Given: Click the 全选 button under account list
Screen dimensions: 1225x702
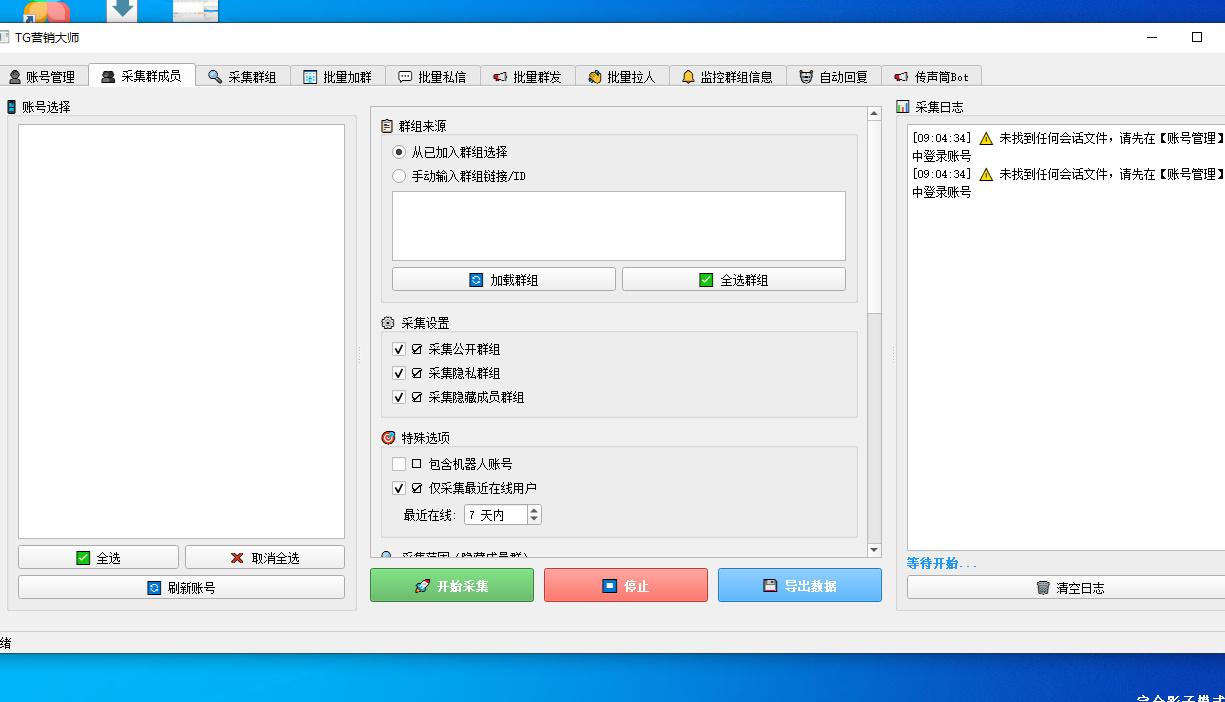Looking at the screenshot, I should click(98, 558).
